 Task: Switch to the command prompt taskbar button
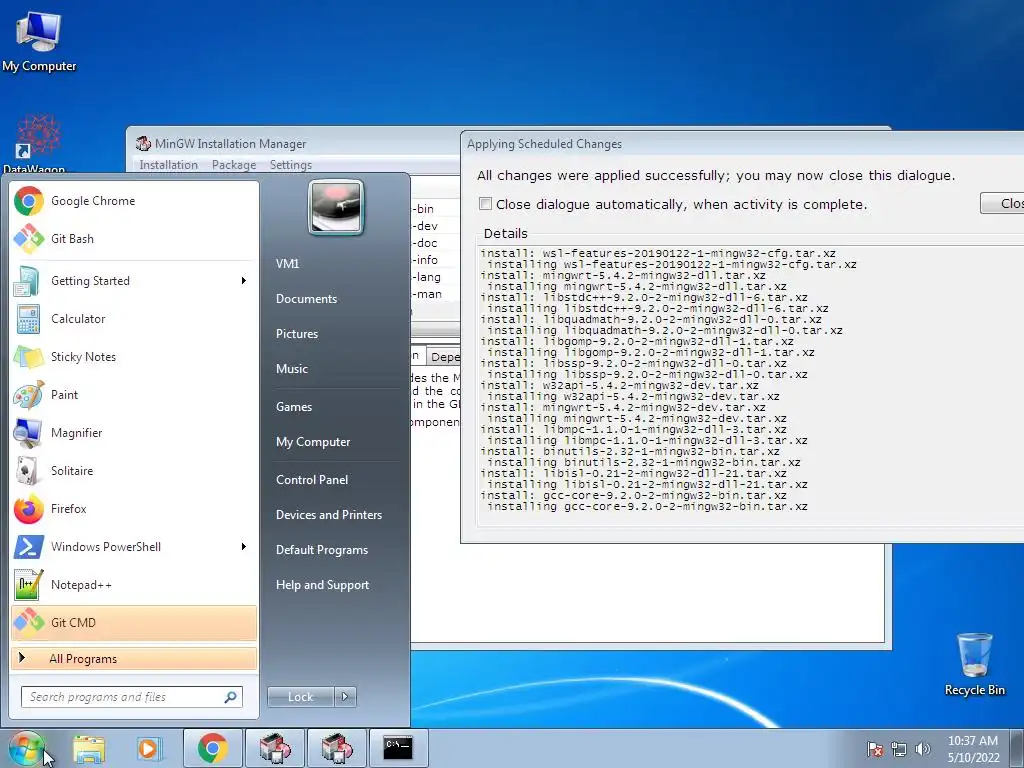(x=398, y=748)
